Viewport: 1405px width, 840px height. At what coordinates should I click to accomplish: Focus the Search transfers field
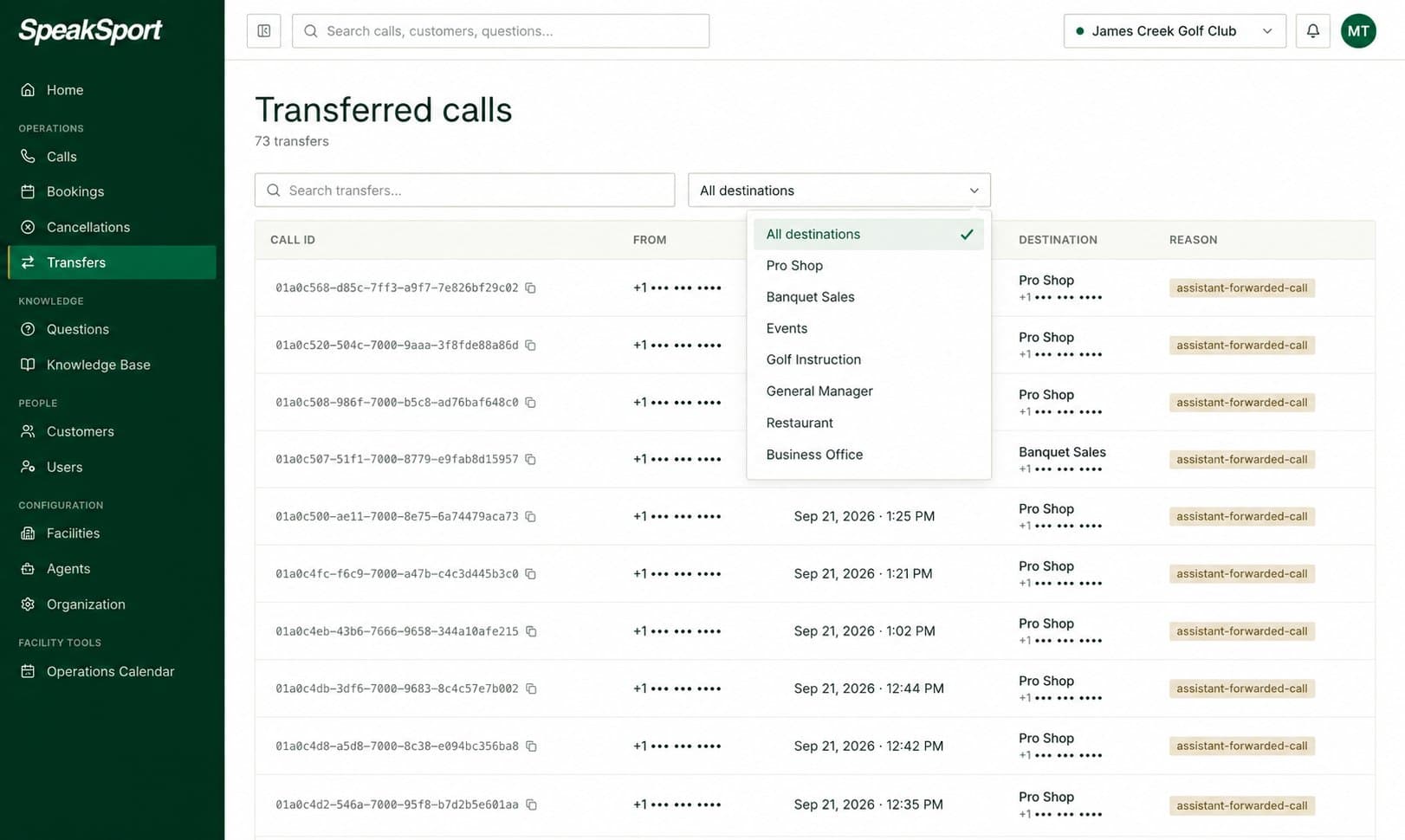(x=464, y=191)
